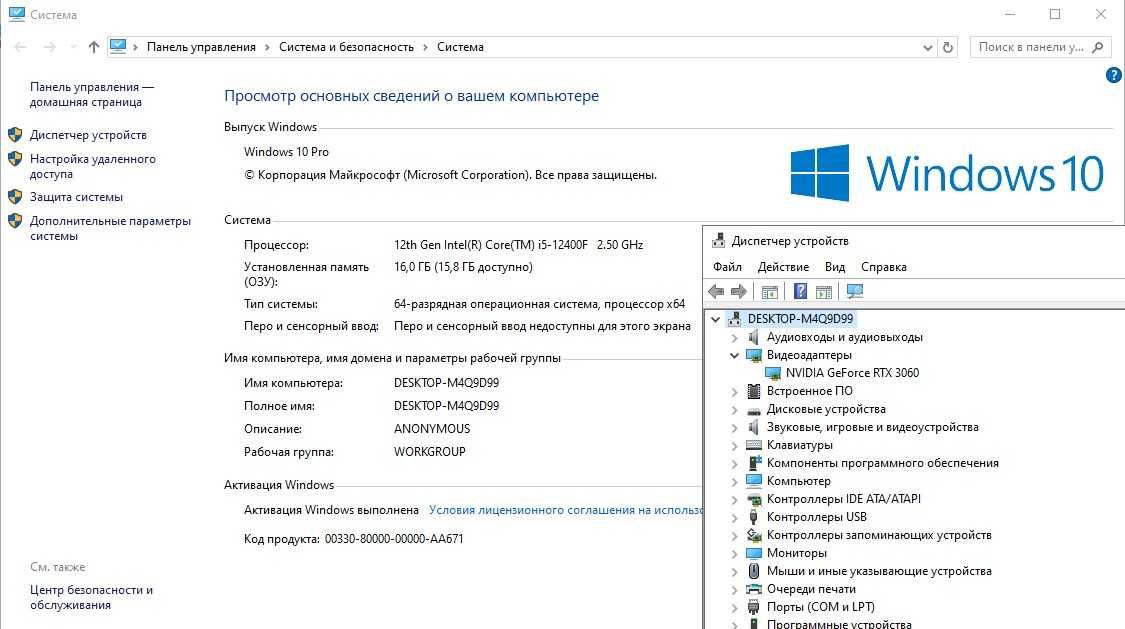Go to Система и безопасность breadcrumb
The image size is (1125, 629).
[346, 47]
